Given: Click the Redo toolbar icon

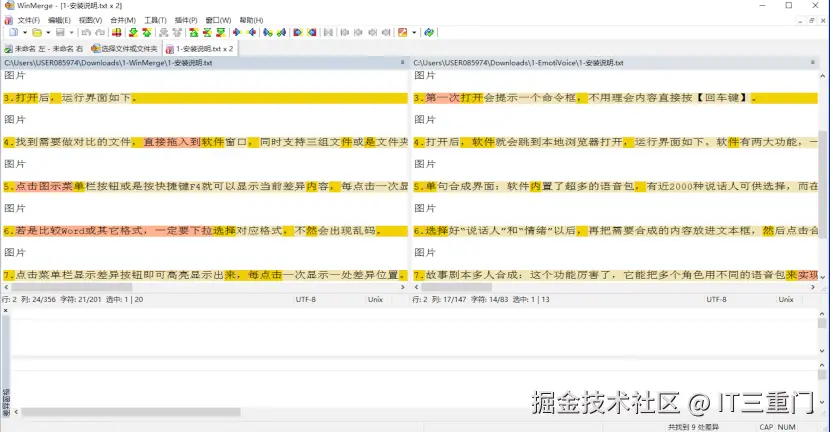Looking at the screenshot, I should coord(100,32).
